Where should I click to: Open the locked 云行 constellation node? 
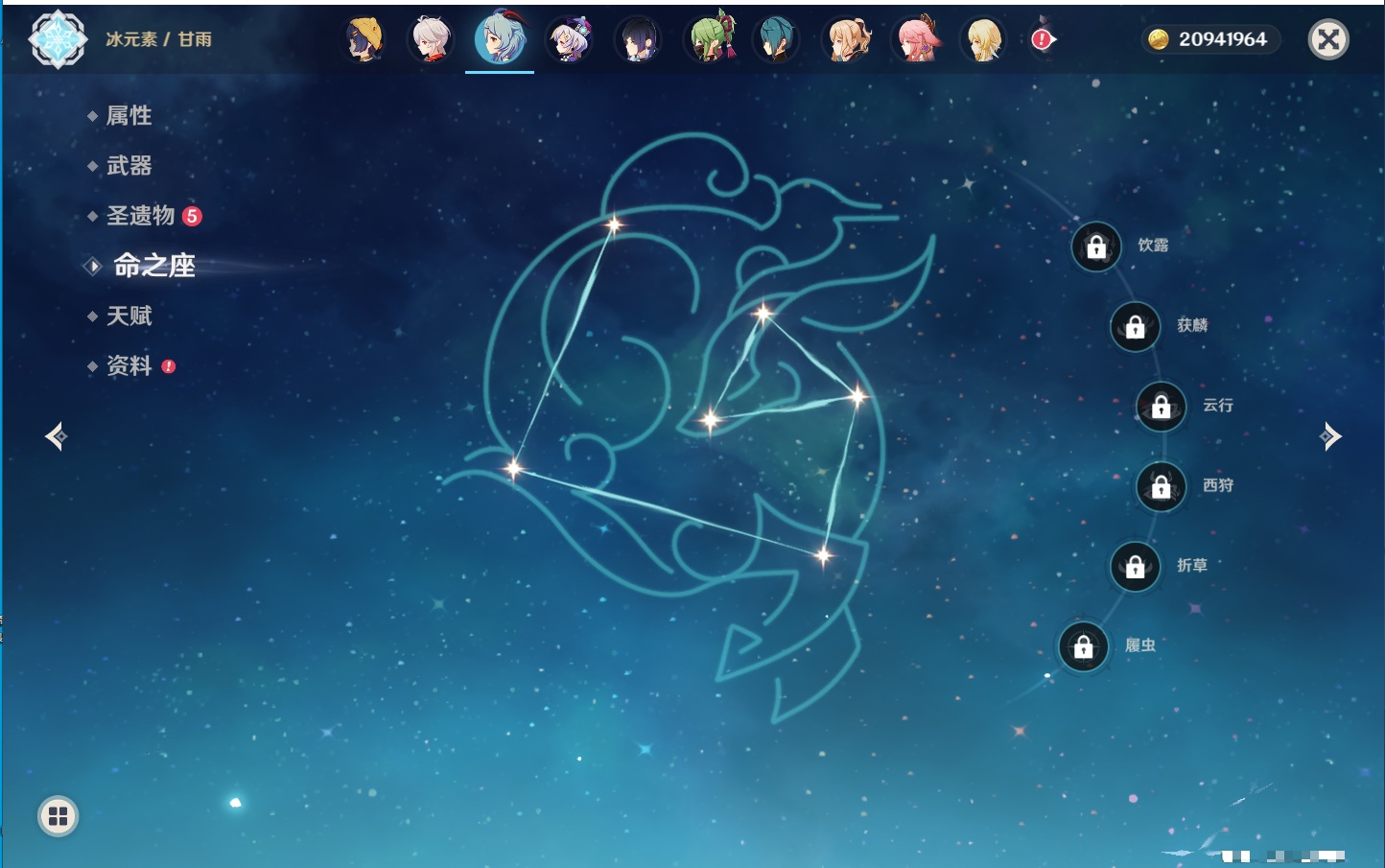(x=1161, y=407)
